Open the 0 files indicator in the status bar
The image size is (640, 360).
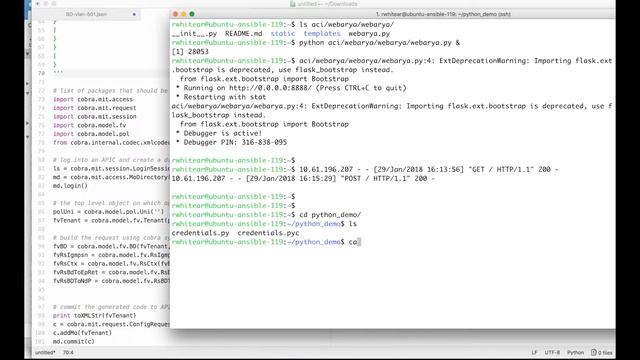(x=602, y=352)
